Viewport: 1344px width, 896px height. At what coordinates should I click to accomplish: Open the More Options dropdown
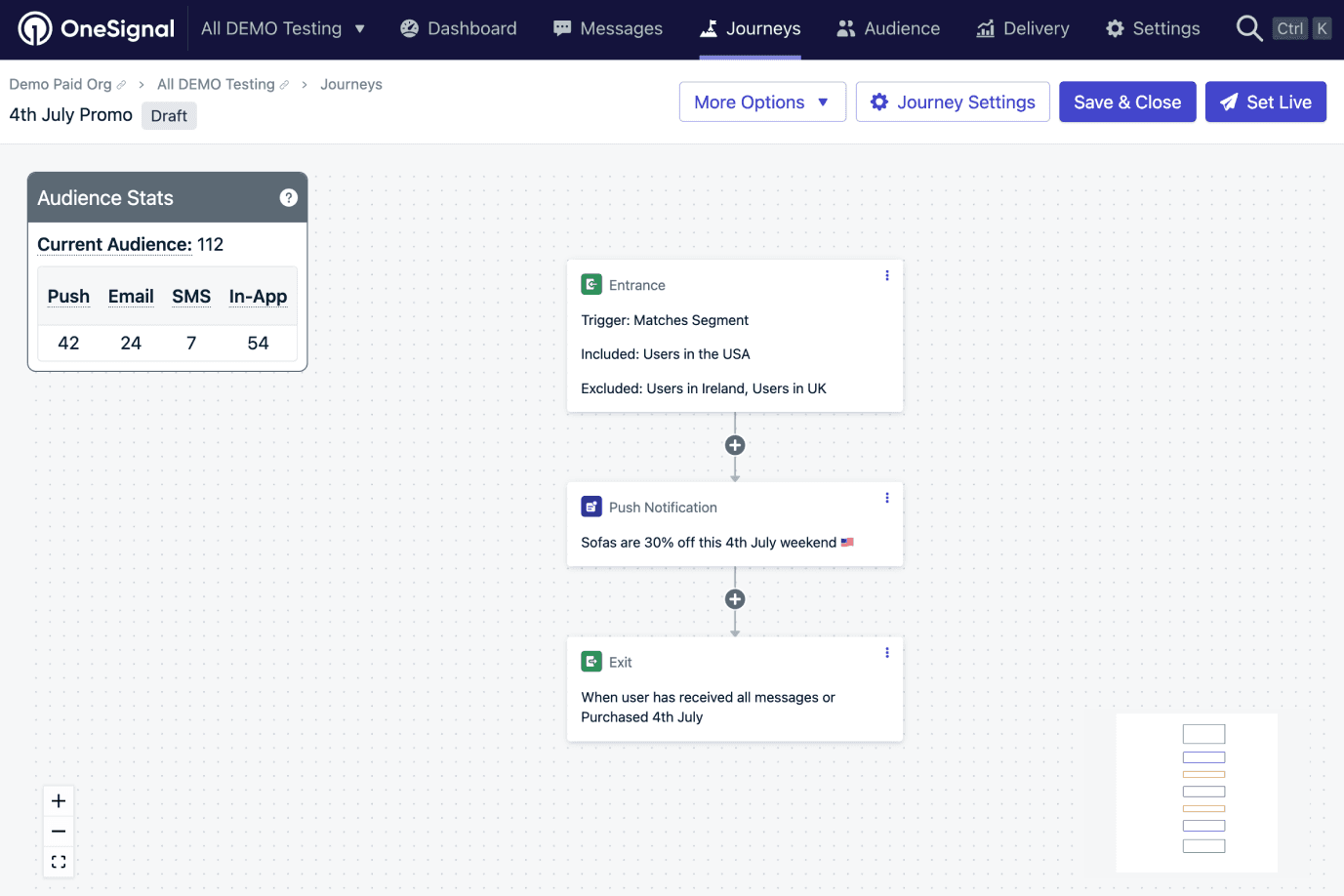762,102
